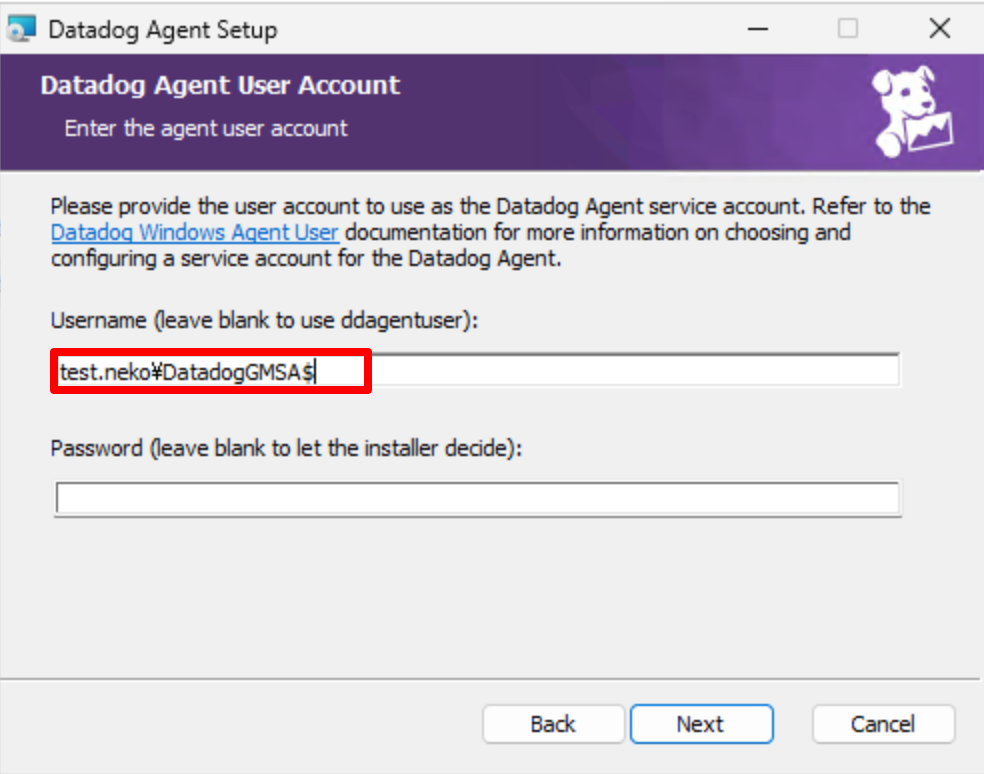
Task: Click the Datadog dog logo
Action: (x=912, y=112)
